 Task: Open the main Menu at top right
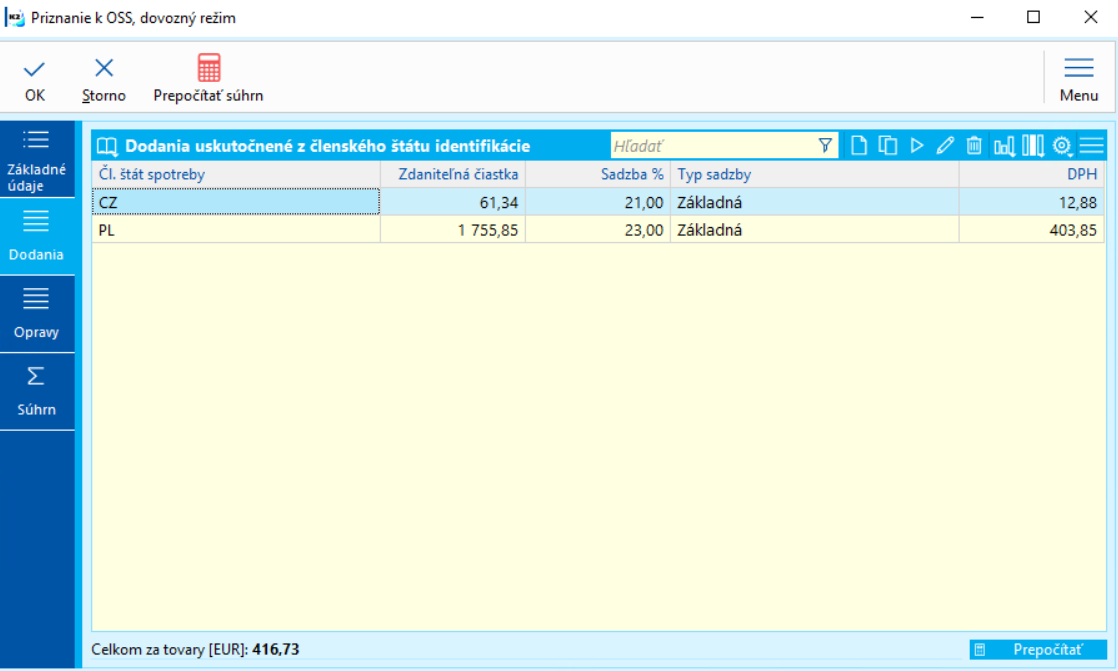(1078, 80)
